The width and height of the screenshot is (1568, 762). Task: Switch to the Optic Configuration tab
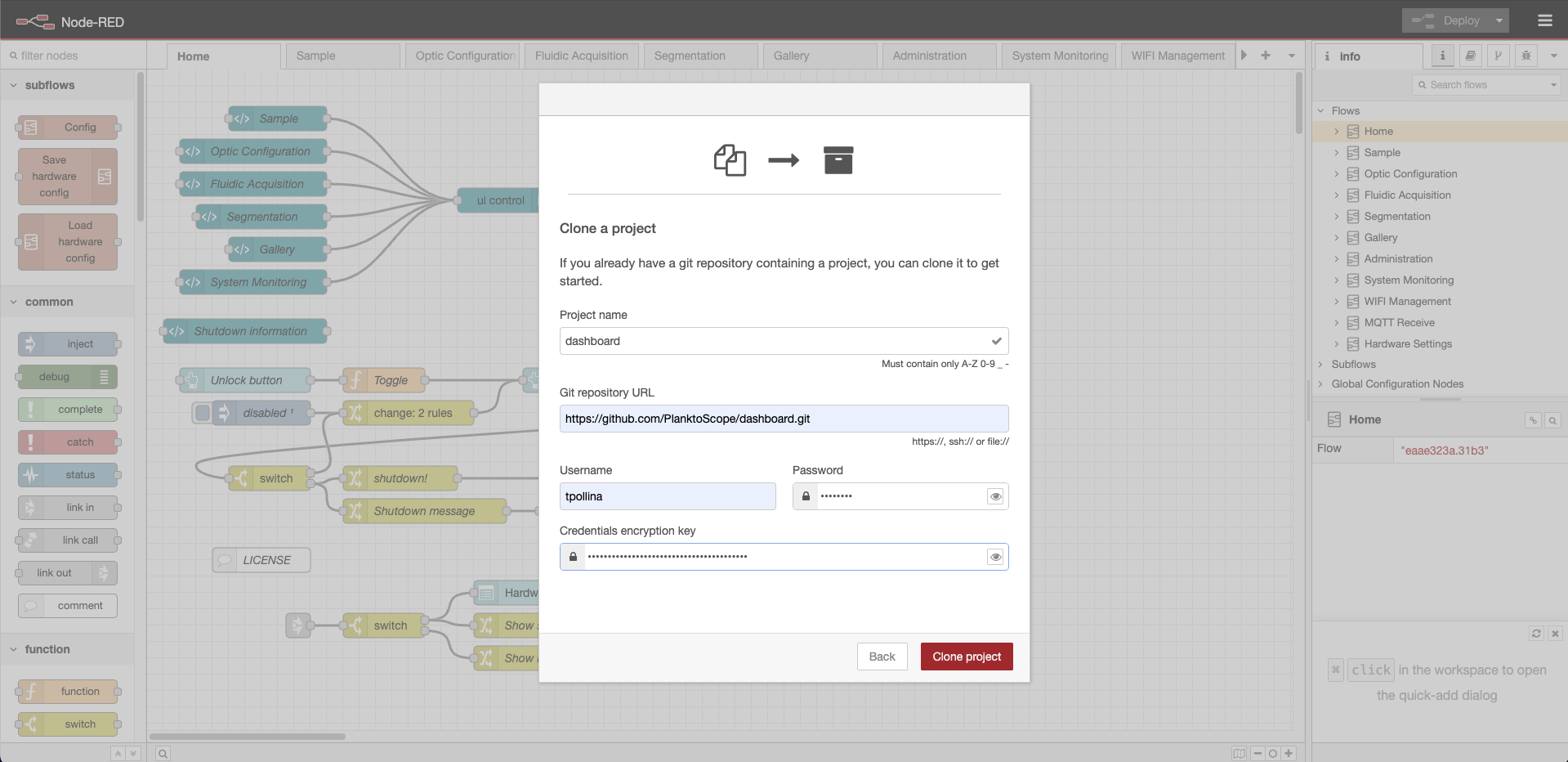[462, 56]
